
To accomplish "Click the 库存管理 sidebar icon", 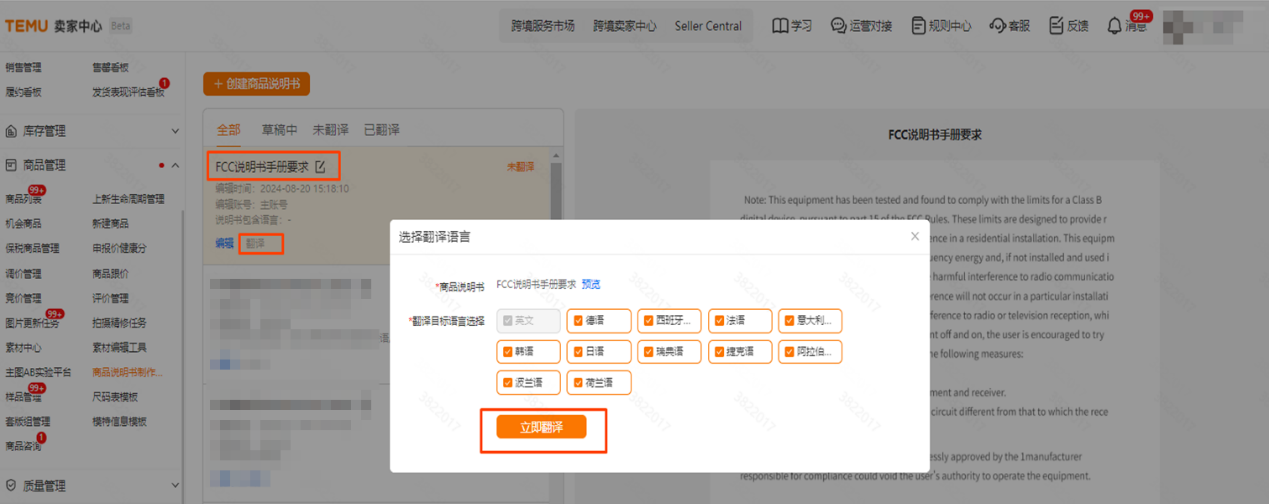I will [x=12, y=131].
